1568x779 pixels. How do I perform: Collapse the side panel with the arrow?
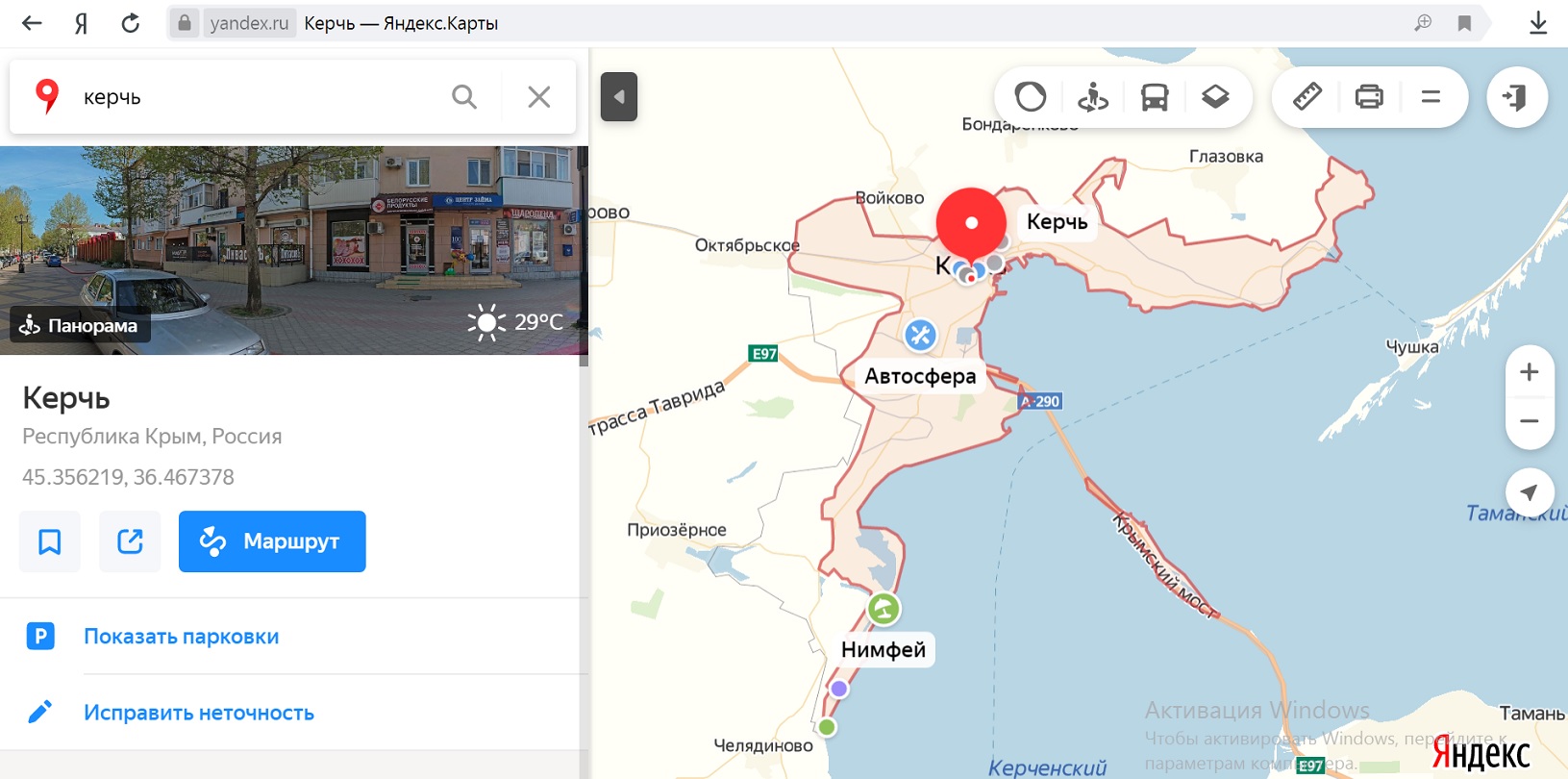tap(619, 97)
